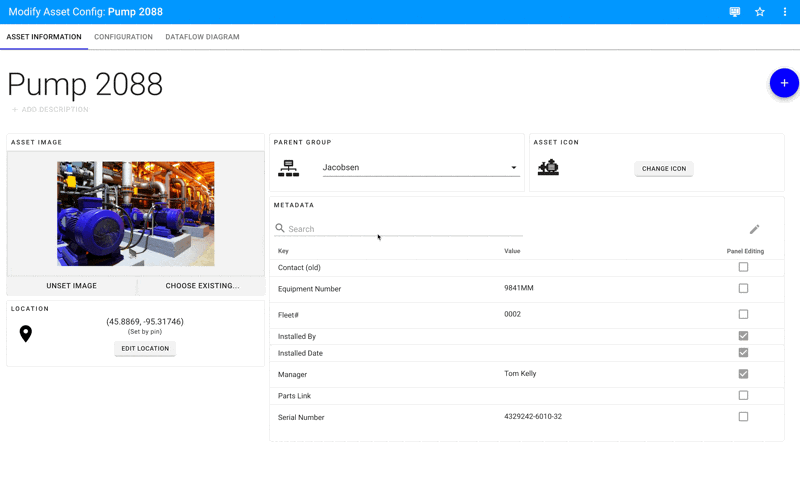Click Unset Image button
Viewport: 800px width, 489px height.
coord(71,286)
